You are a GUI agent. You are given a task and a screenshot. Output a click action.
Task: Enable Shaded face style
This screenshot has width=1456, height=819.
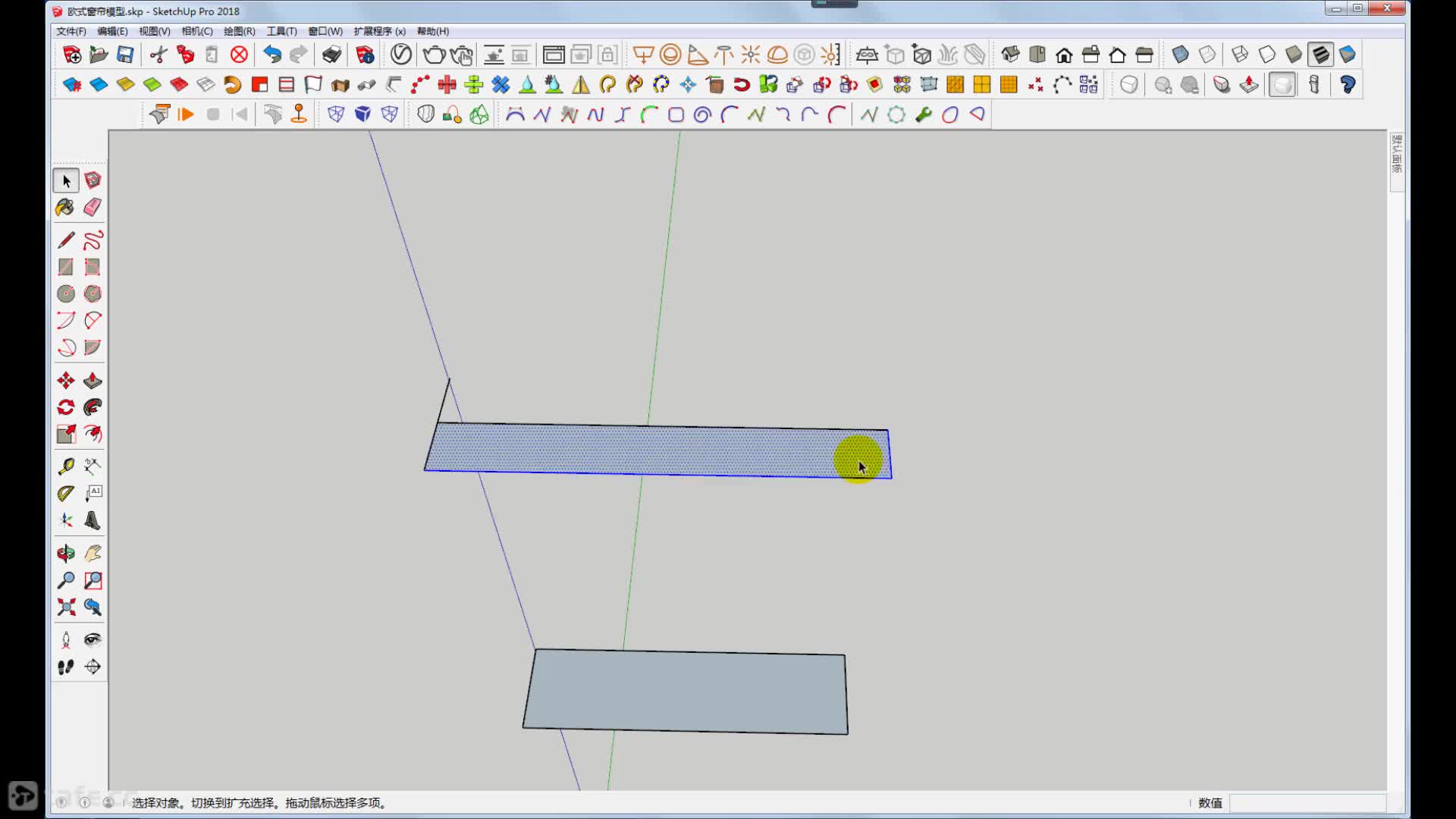pyautogui.click(x=1294, y=55)
